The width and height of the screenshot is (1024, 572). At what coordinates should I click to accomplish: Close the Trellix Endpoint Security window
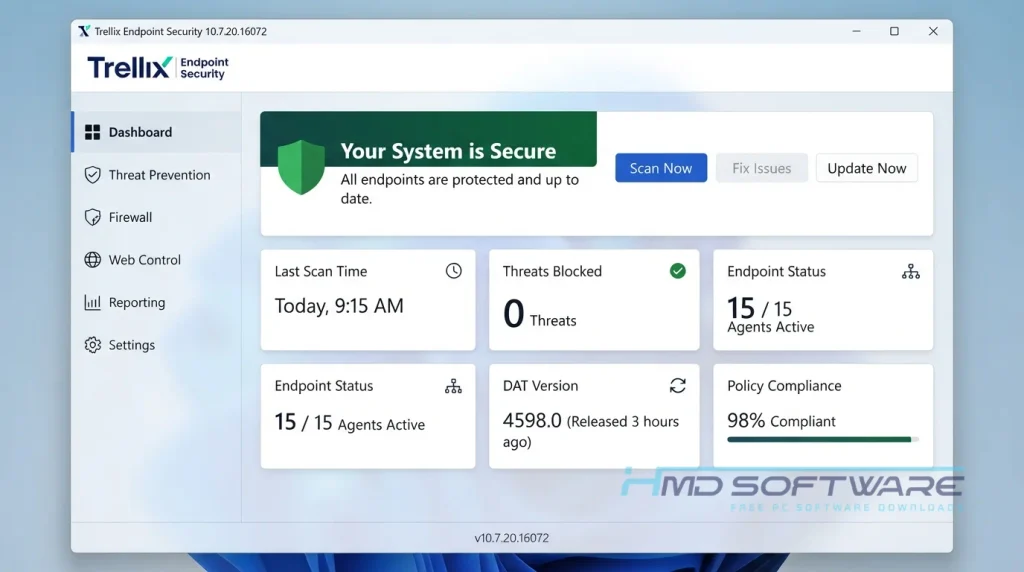point(933,31)
